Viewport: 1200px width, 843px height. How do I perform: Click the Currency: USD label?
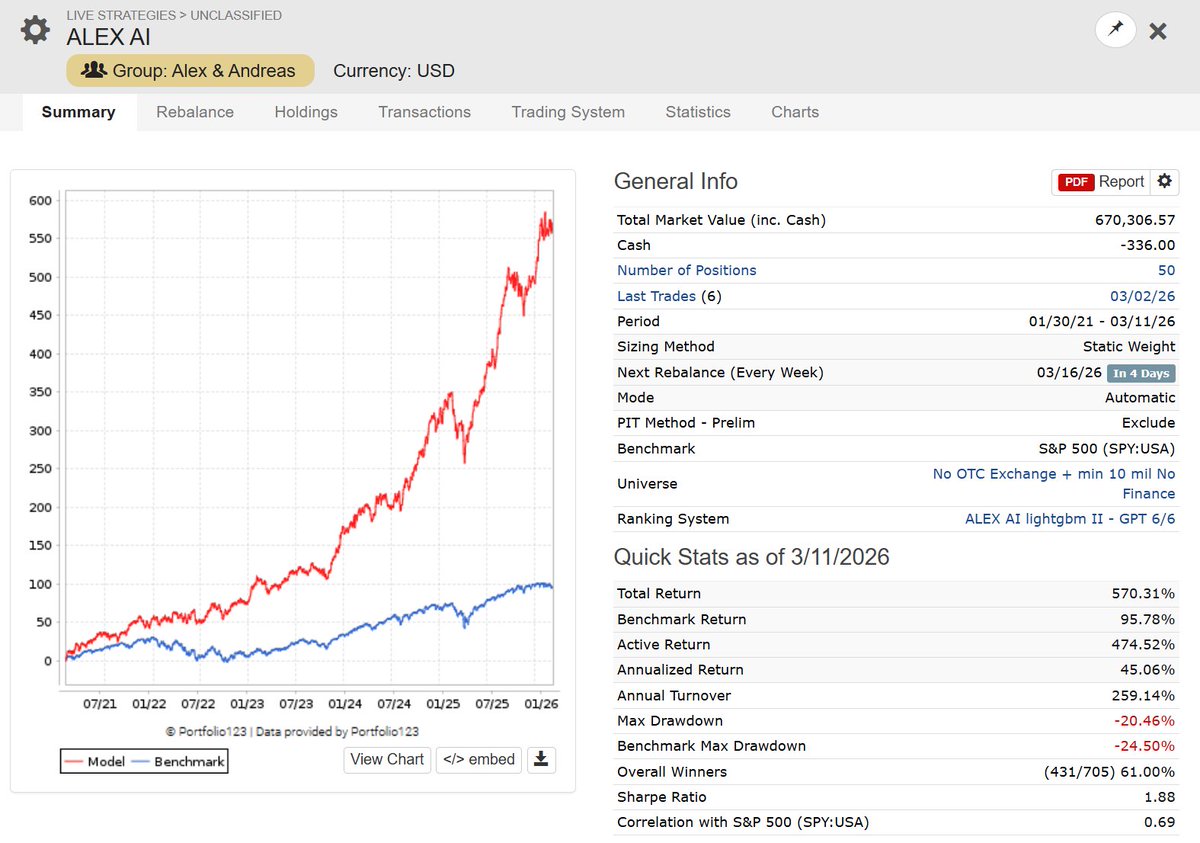click(394, 71)
